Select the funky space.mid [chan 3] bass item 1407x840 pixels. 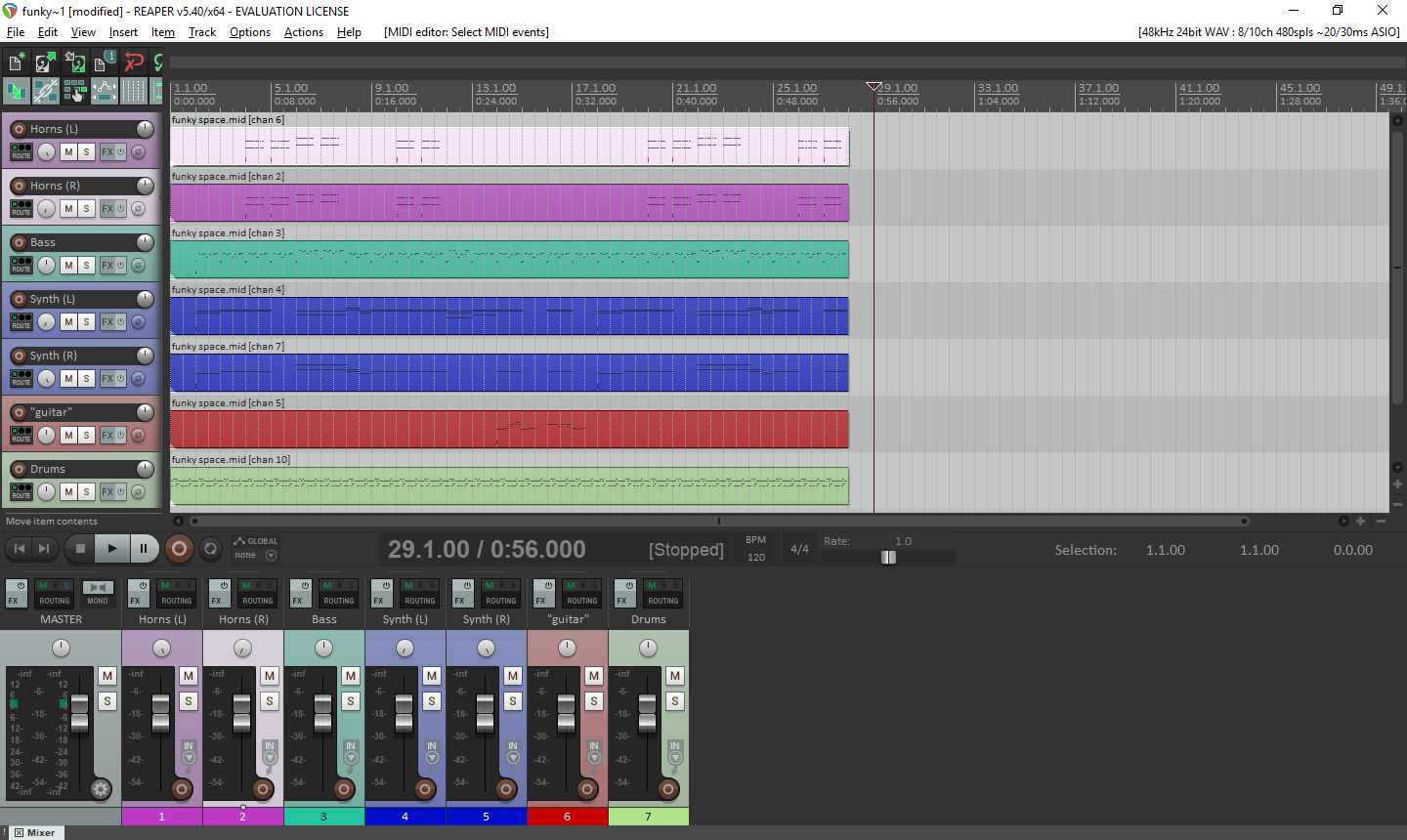[x=509, y=259]
